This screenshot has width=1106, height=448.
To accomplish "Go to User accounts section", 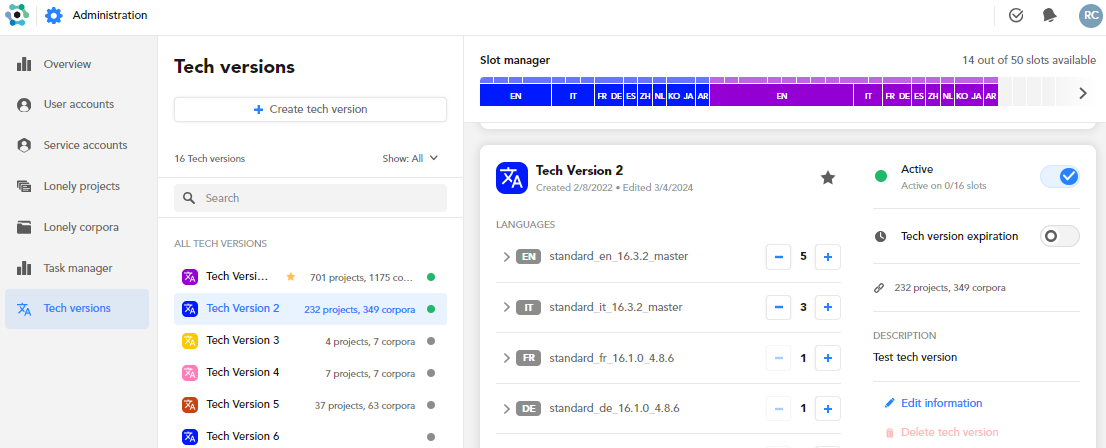I will (x=78, y=104).
